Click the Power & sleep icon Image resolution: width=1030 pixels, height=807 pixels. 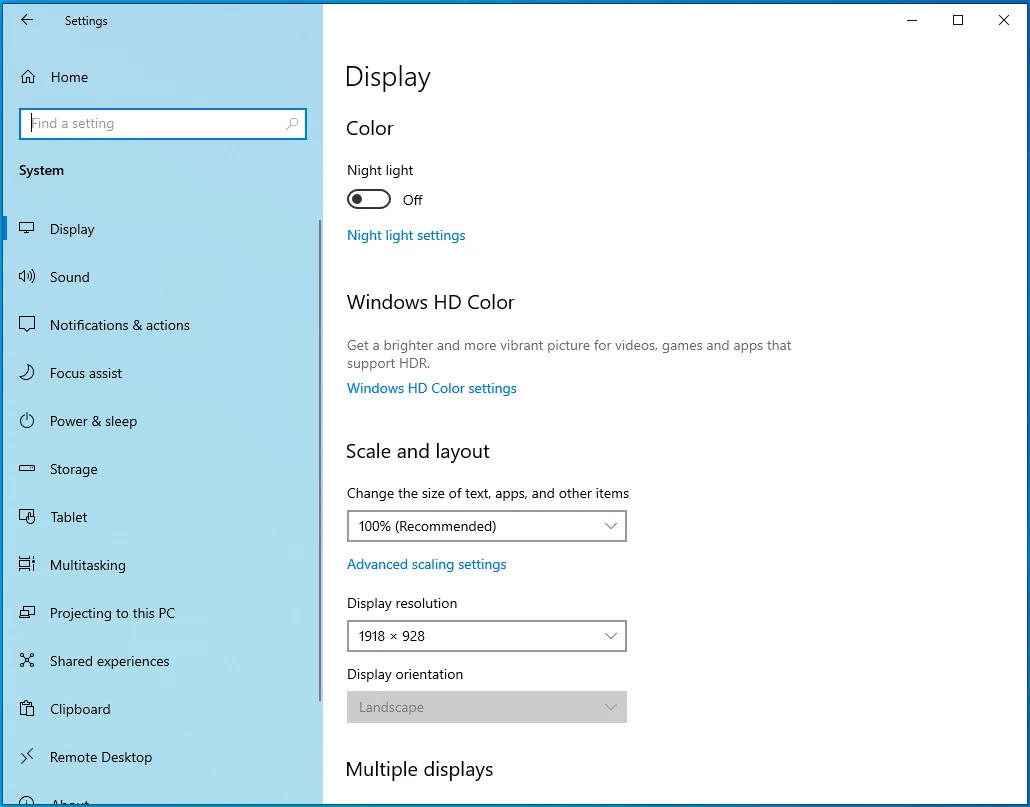click(27, 420)
